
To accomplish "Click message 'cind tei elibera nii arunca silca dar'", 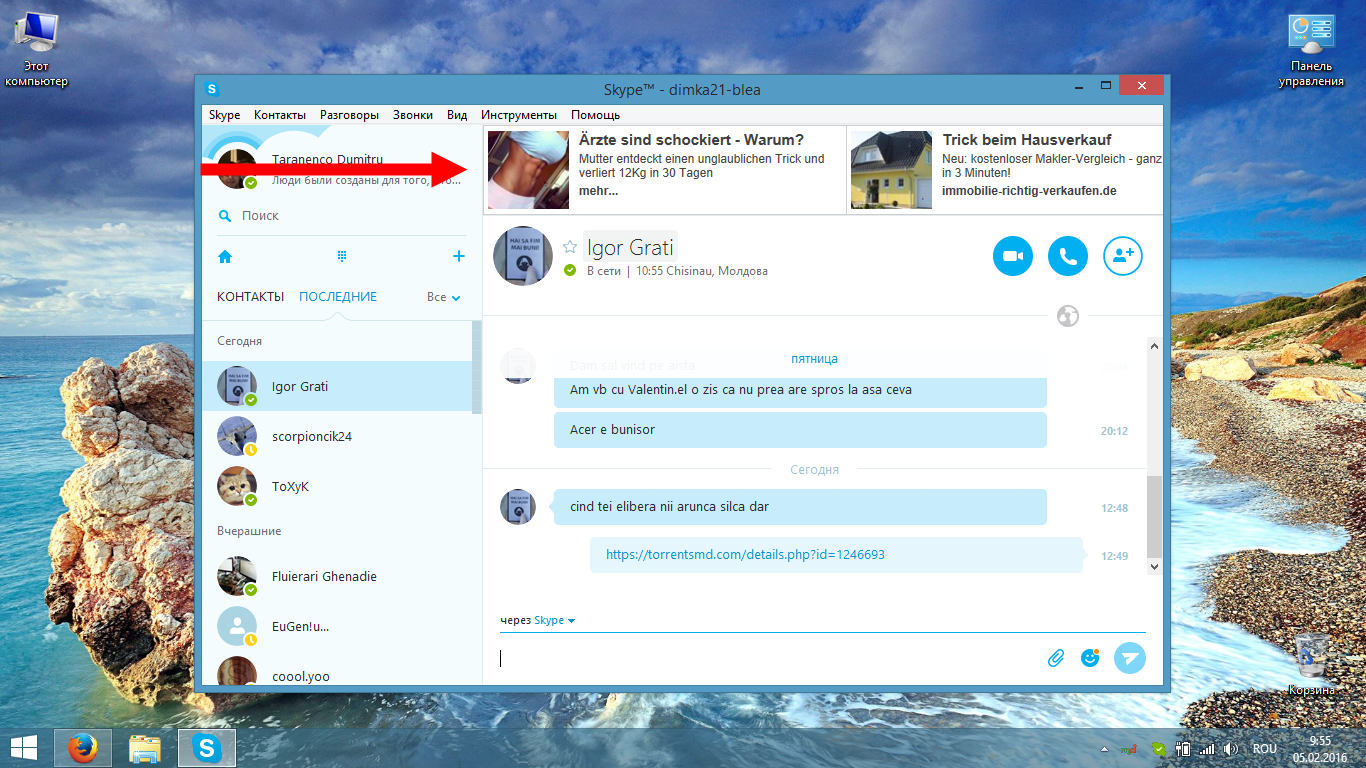I will pyautogui.click(x=800, y=507).
